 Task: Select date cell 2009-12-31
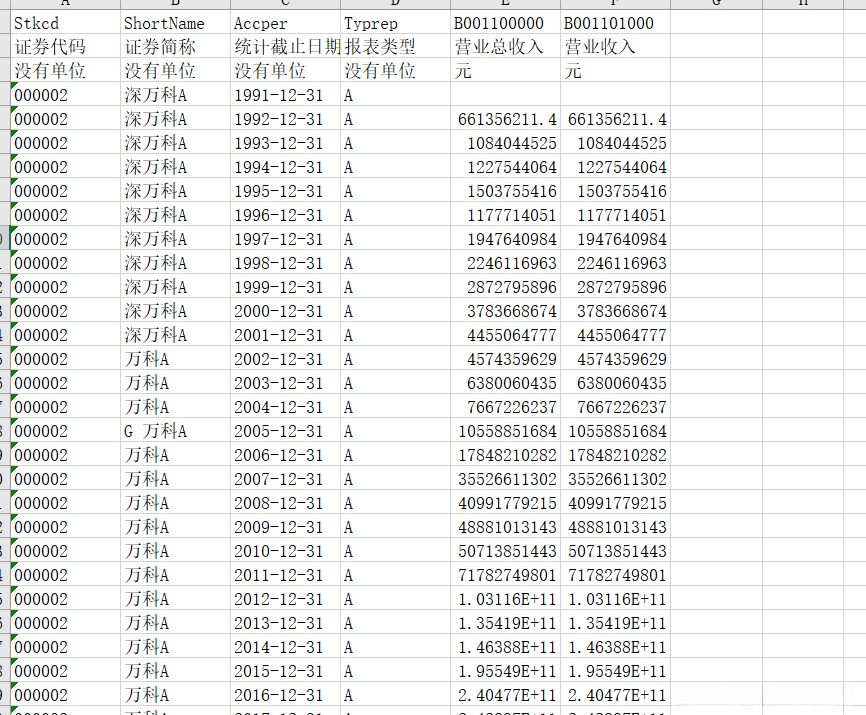(286, 527)
